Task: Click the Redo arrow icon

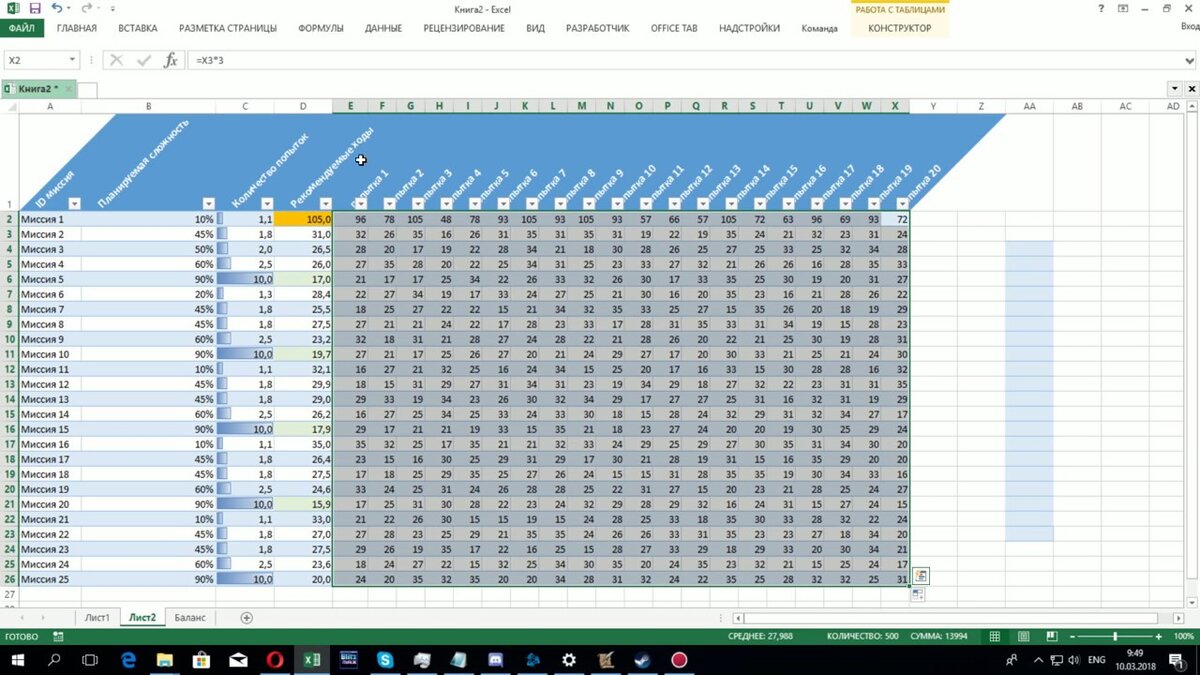Action: 86,8
